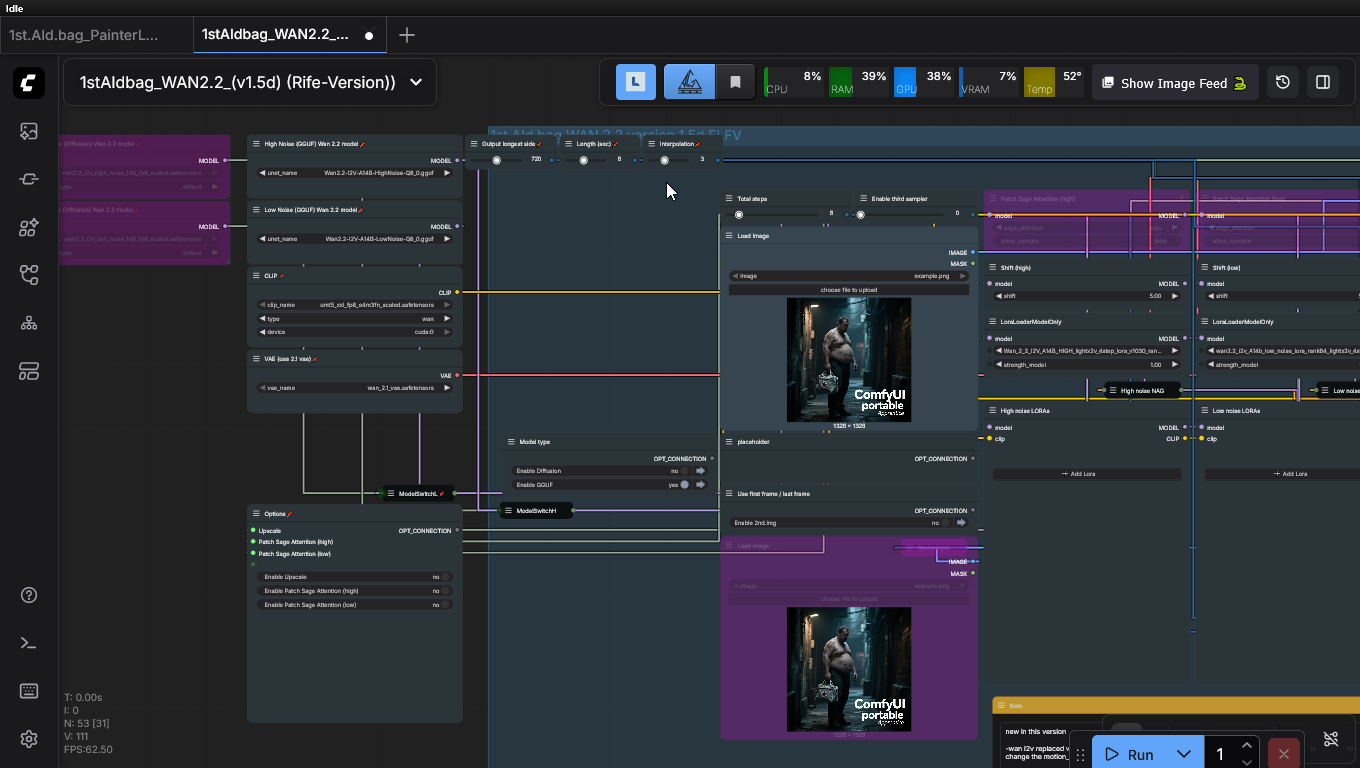Open the queue history clock icon
Image resolution: width=1360 pixels, height=768 pixels.
(1283, 83)
